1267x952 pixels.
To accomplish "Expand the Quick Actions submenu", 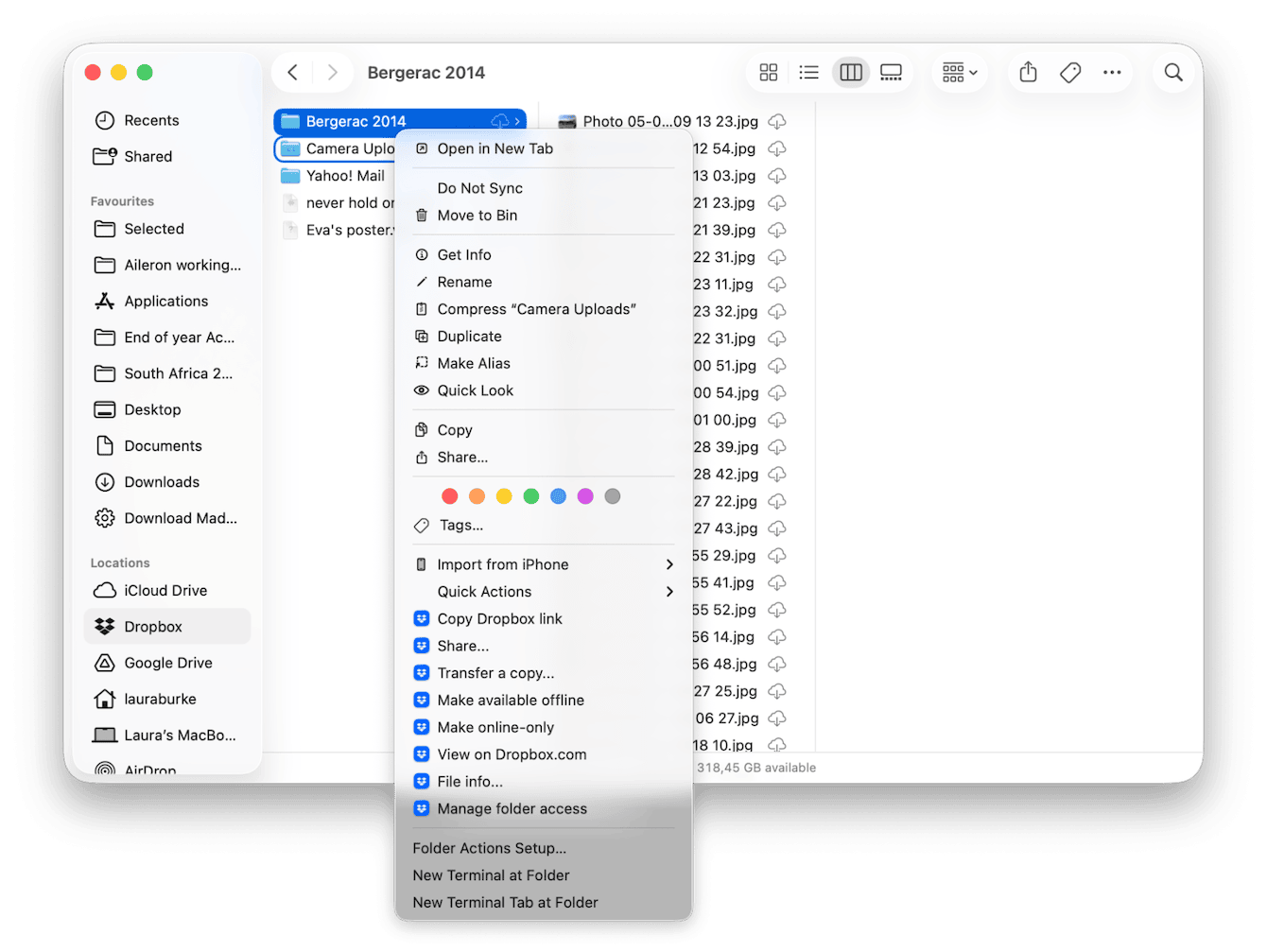I will coord(484,591).
